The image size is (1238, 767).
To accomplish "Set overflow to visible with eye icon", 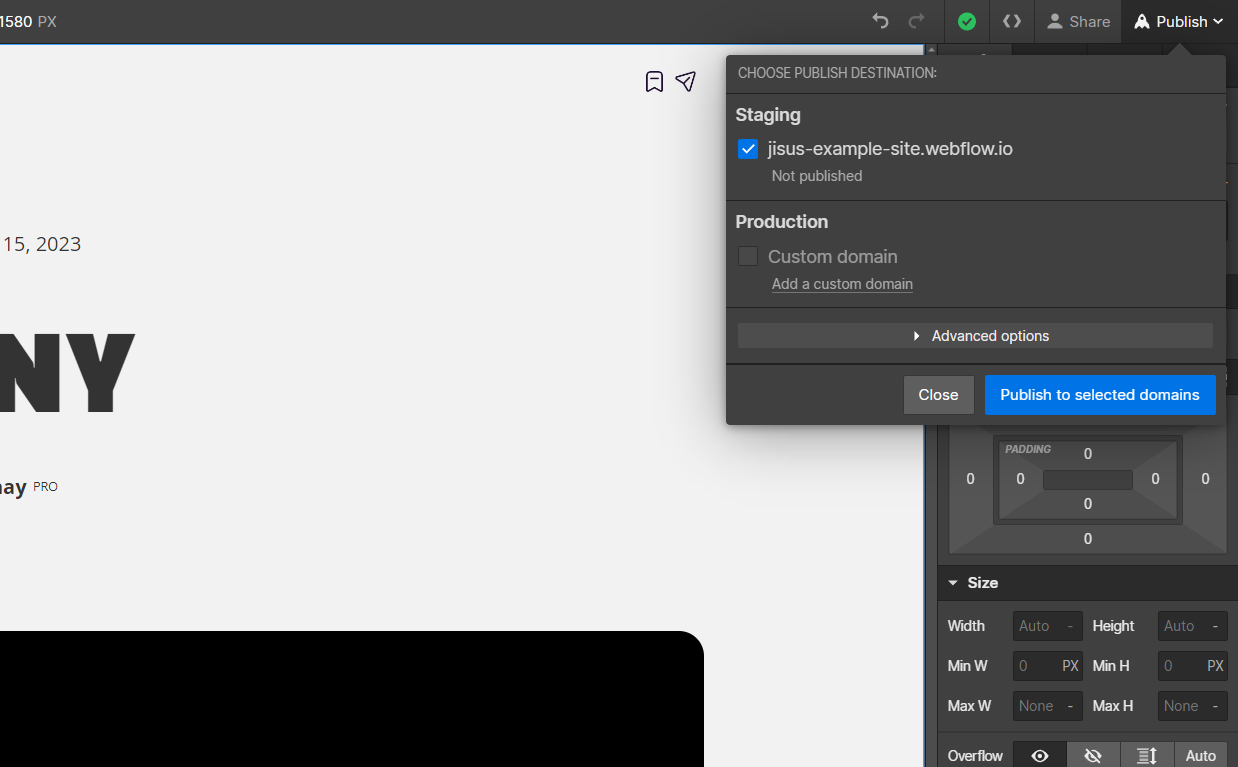I will [1040, 756].
